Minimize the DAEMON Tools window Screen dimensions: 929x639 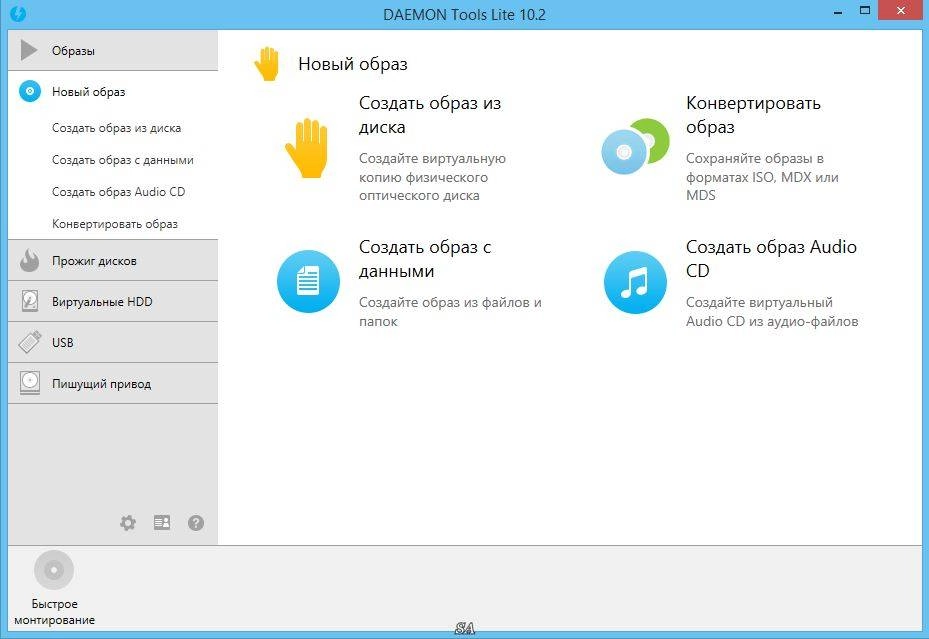(x=838, y=12)
